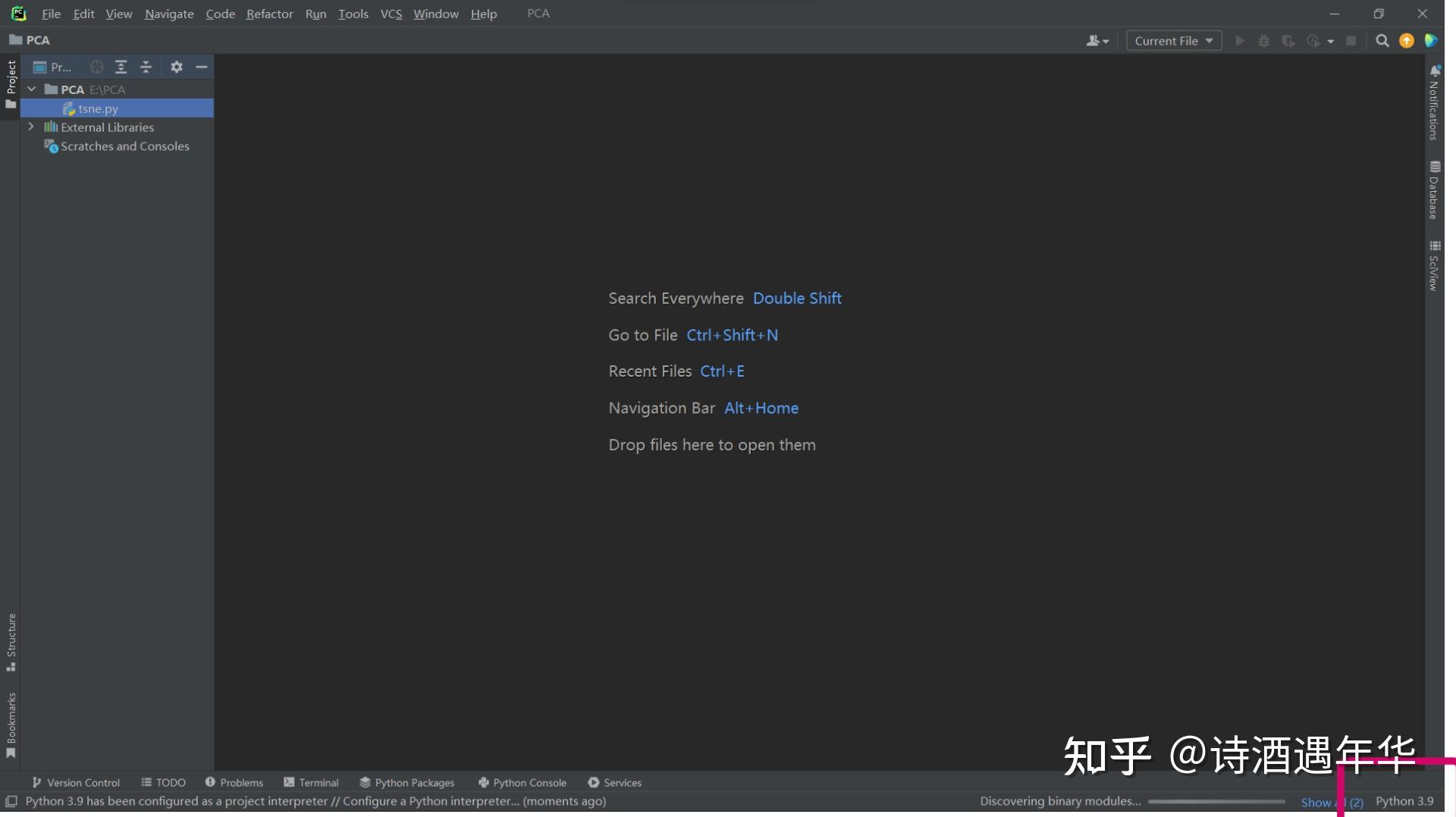The height and width of the screenshot is (817, 1456).
Task: Collapse all nodes in Project tree
Action: [146, 67]
